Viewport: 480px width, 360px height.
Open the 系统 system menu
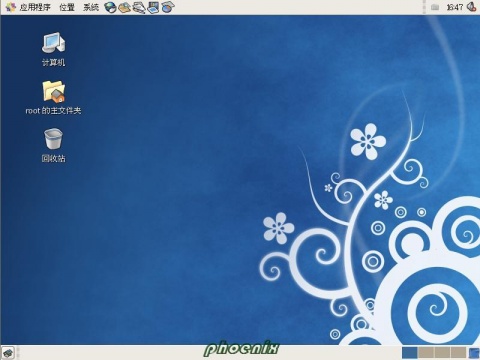point(91,7)
